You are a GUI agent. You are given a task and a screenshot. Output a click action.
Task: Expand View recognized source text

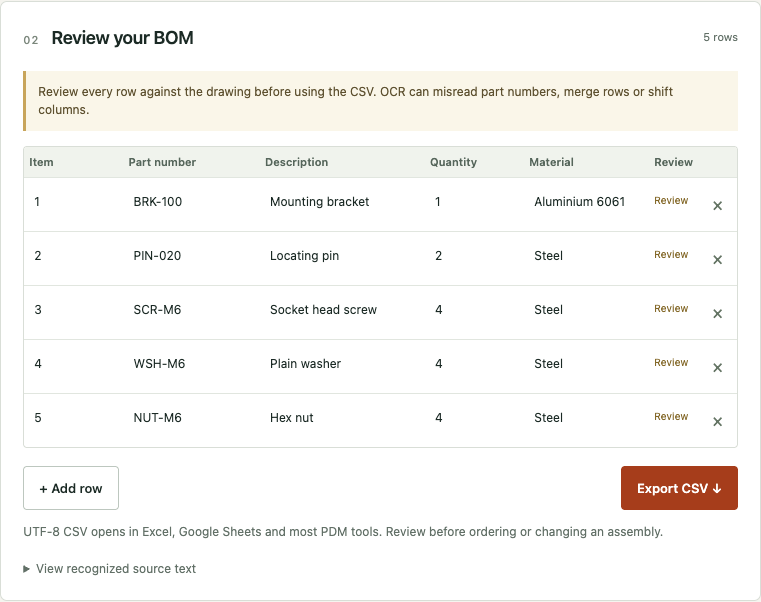click(110, 569)
